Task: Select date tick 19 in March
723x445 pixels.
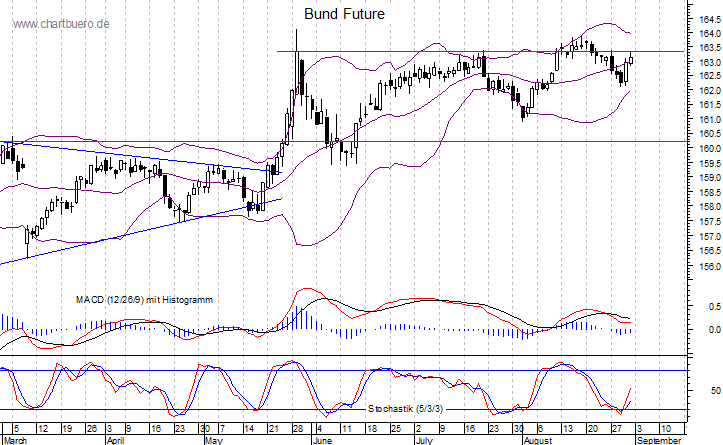Action: coord(67,429)
